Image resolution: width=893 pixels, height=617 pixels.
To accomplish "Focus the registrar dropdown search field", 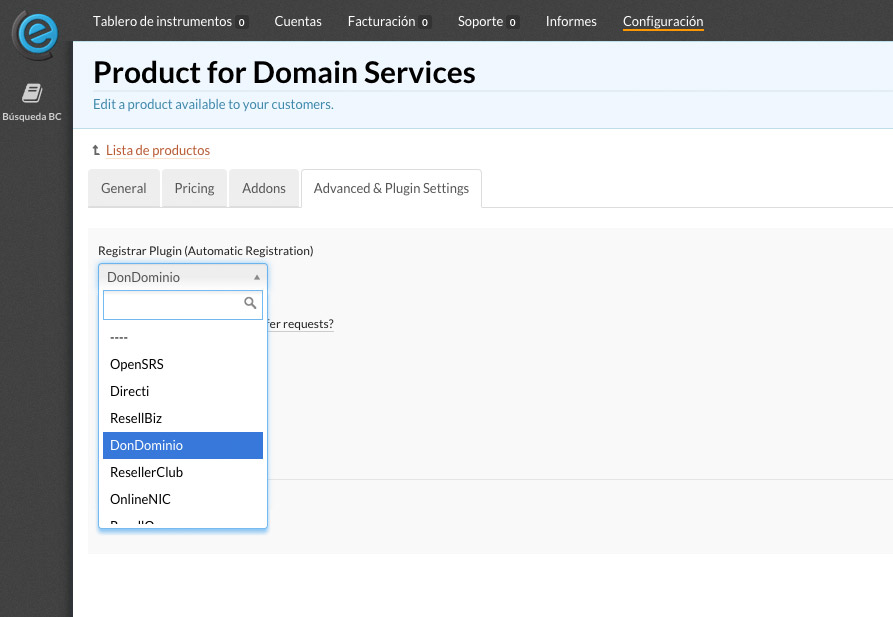I will [183, 305].
